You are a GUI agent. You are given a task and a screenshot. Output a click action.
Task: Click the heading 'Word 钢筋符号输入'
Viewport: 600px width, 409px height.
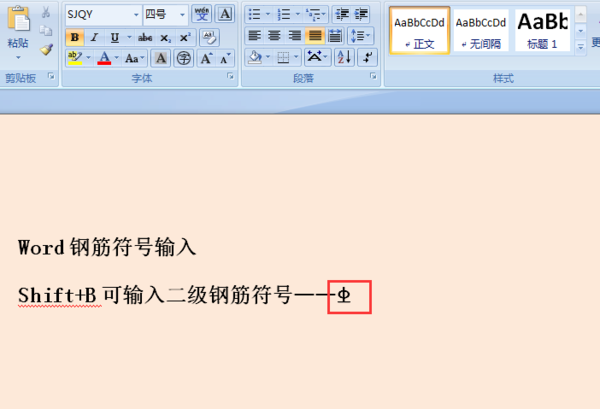click(107, 247)
